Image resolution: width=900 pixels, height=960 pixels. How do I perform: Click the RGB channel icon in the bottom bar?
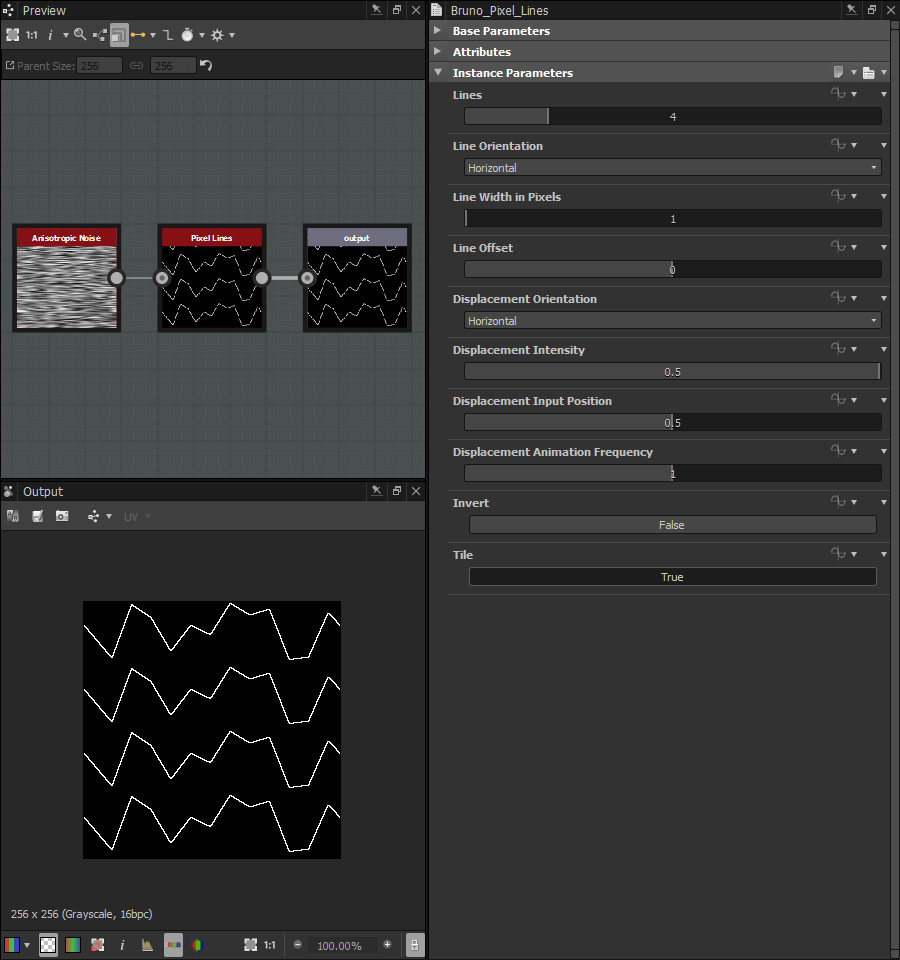[x=12, y=944]
